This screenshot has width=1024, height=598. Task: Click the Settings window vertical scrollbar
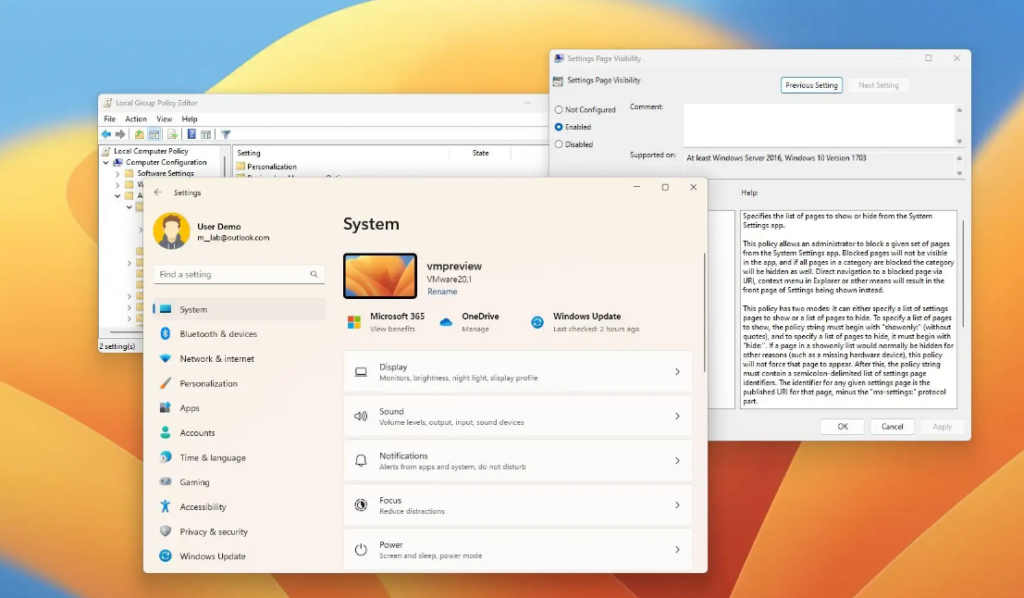pos(704,313)
